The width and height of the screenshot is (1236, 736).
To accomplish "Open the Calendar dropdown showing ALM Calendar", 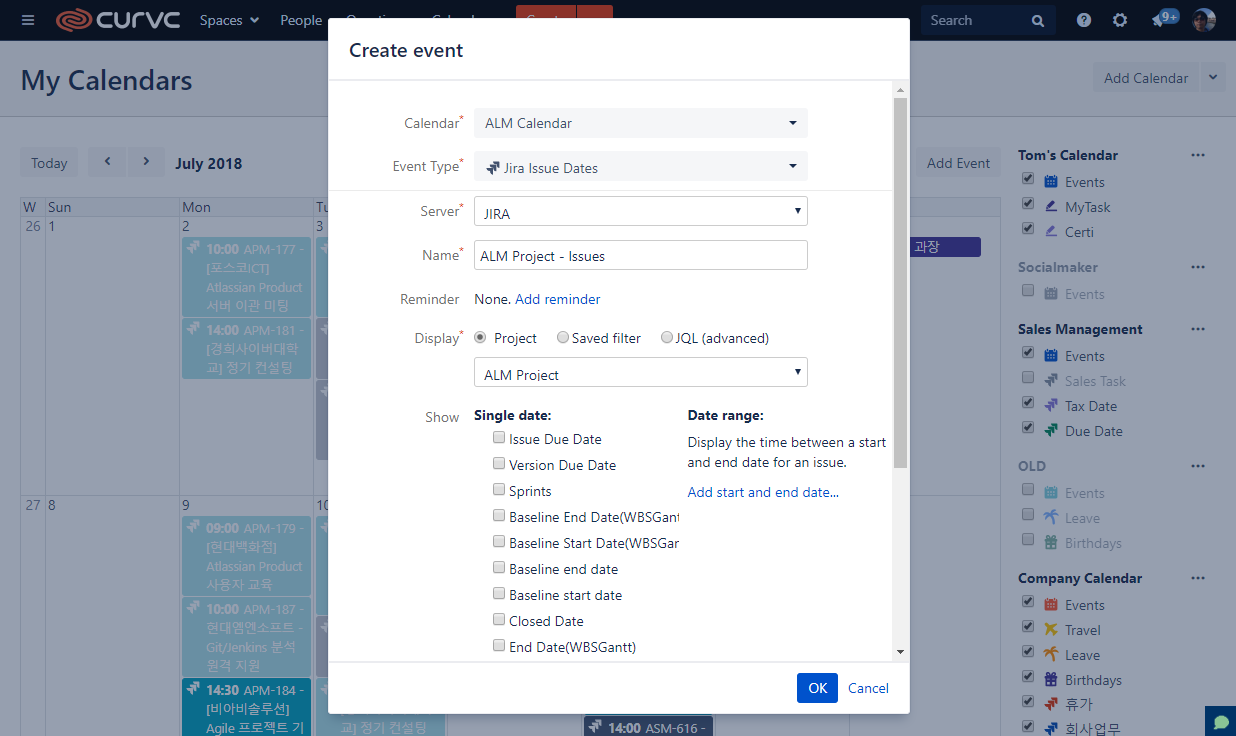I will coord(640,123).
